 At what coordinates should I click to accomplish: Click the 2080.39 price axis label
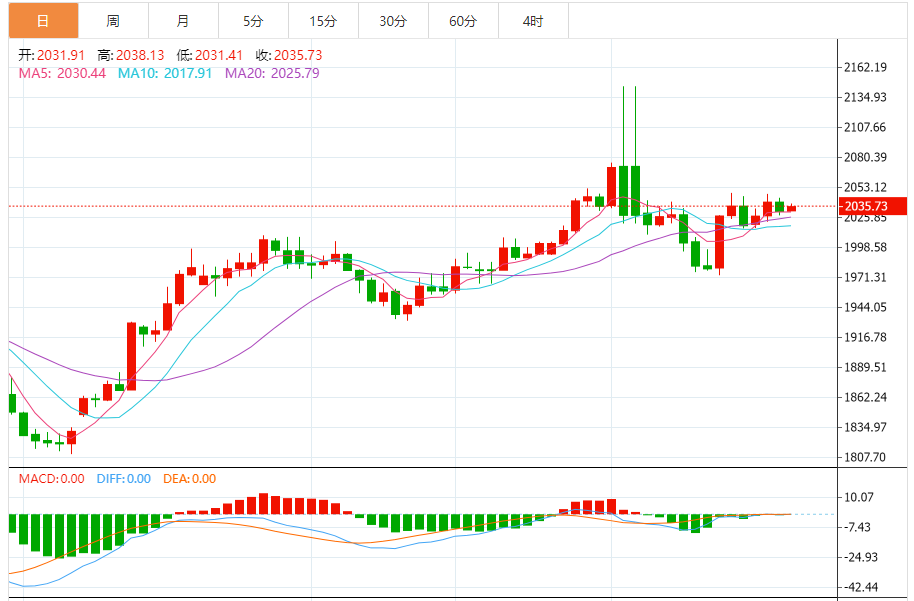pos(865,157)
